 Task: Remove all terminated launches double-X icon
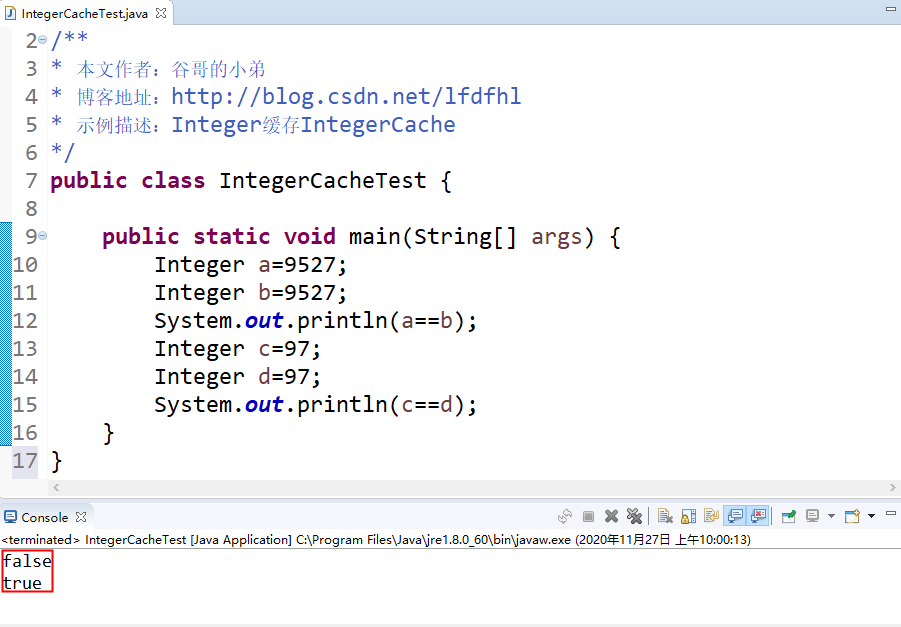pyautogui.click(x=634, y=516)
